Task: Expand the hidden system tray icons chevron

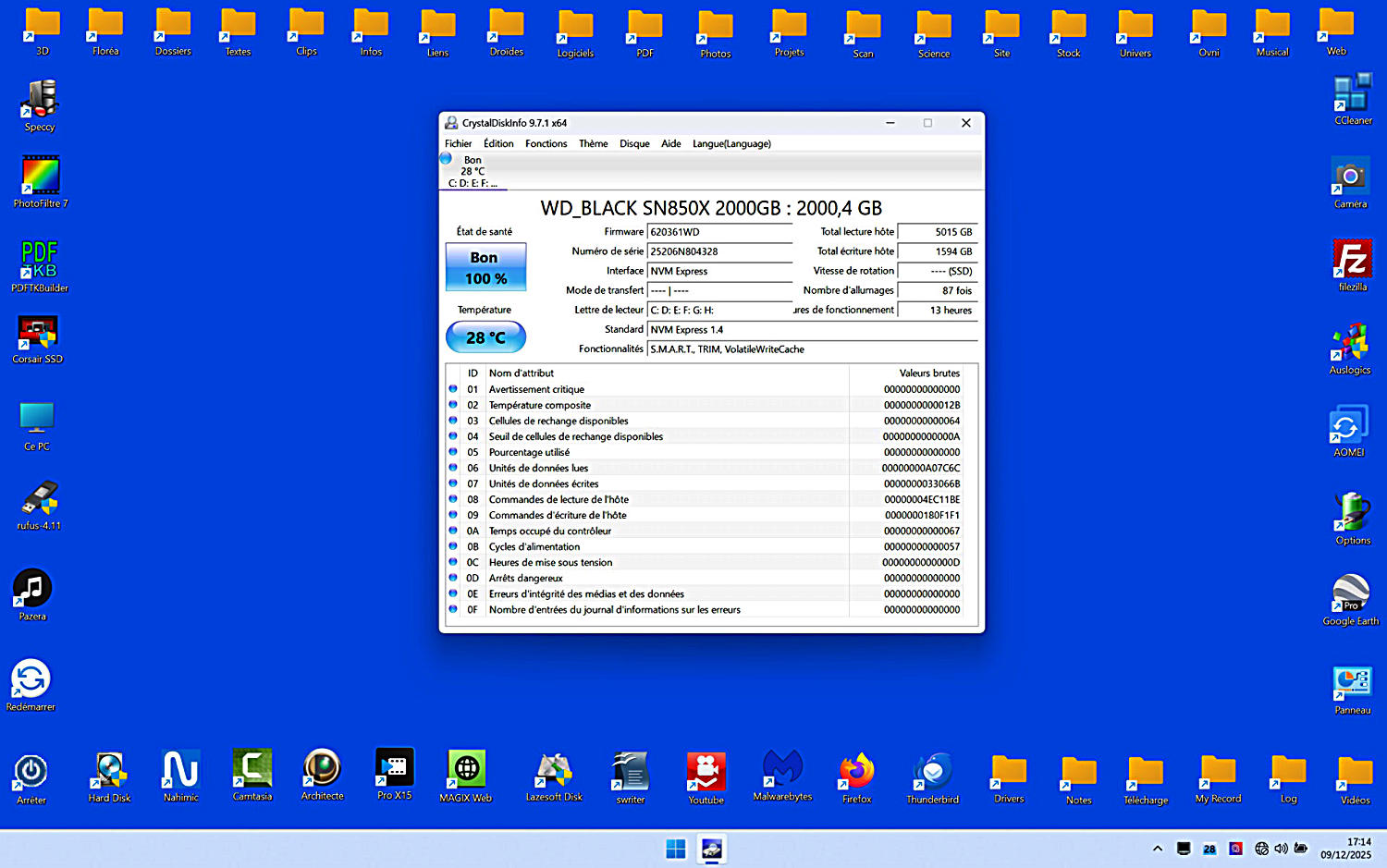Action: (1157, 849)
